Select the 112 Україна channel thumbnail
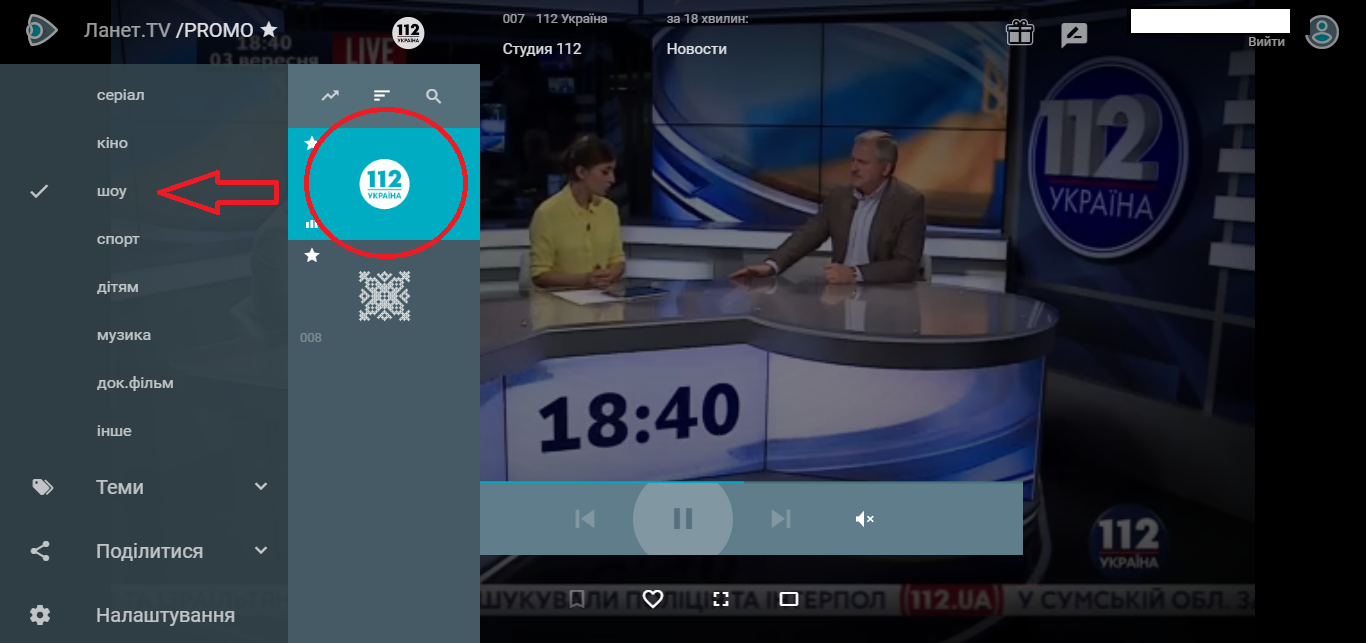This screenshot has height=643, width=1366. pos(384,185)
